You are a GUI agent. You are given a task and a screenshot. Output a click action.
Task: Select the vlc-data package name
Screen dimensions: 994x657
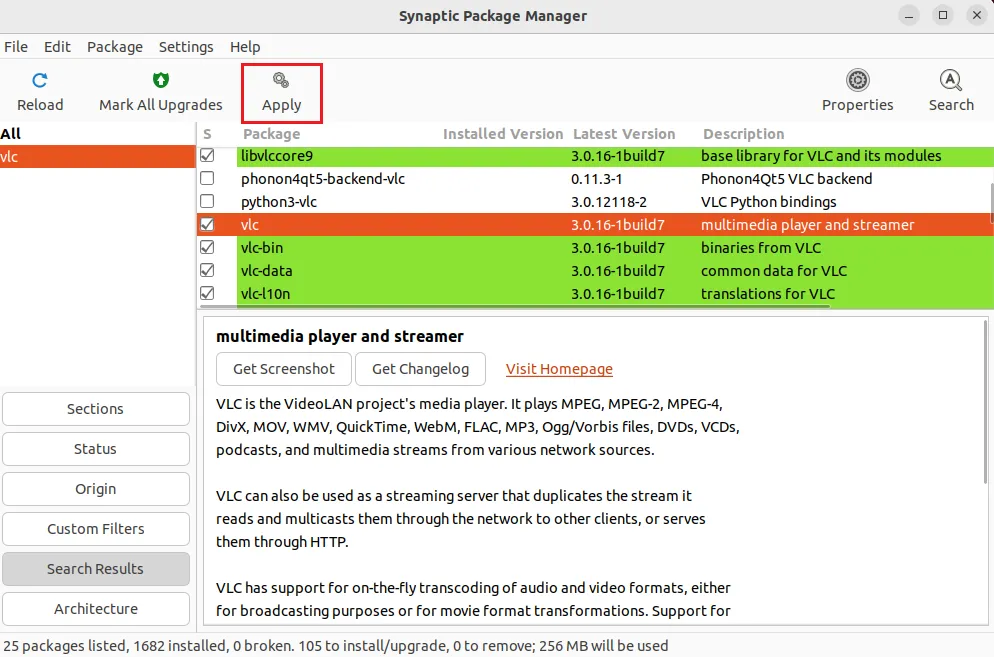[x=266, y=271]
